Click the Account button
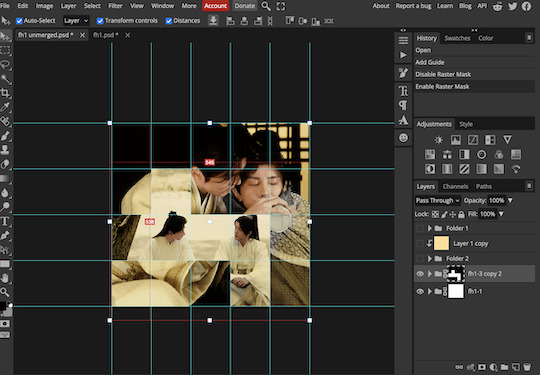Image resolution: width=540 pixels, height=375 pixels. pyautogui.click(x=215, y=6)
